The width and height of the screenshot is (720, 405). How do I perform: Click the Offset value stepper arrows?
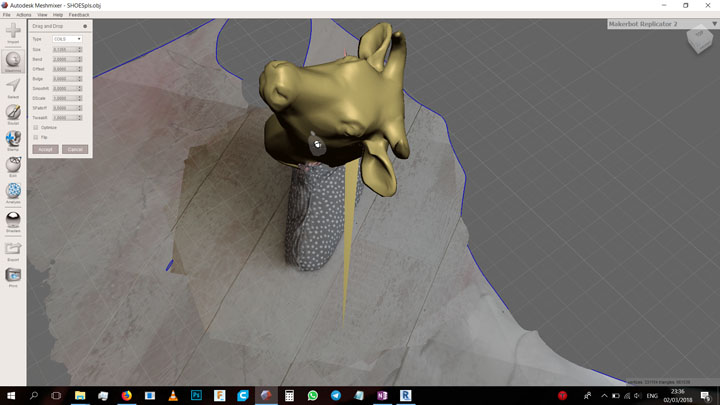point(80,69)
